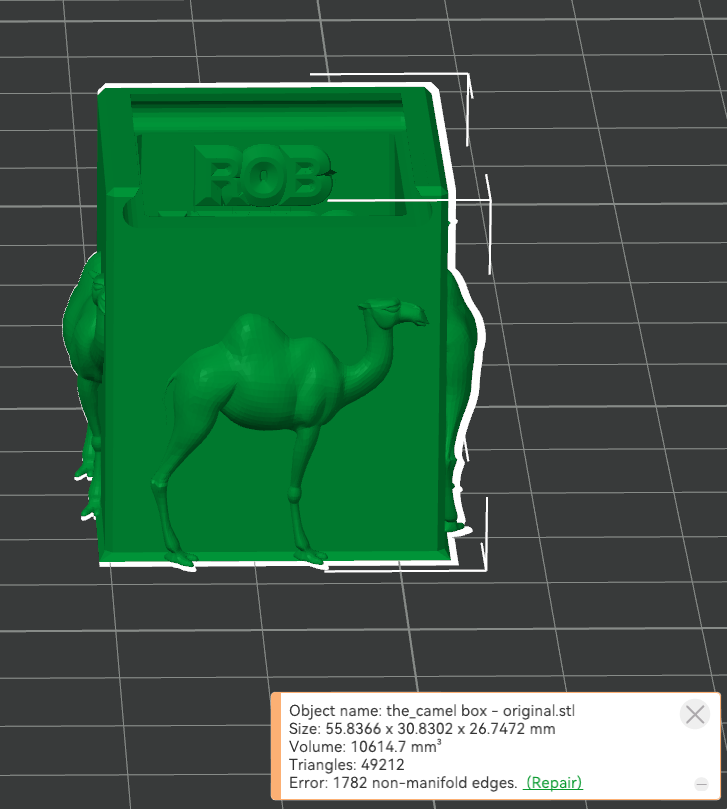The width and height of the screenshot is (727, 809).
Task: Close the object info notification
Action: [x=694, y=715]
